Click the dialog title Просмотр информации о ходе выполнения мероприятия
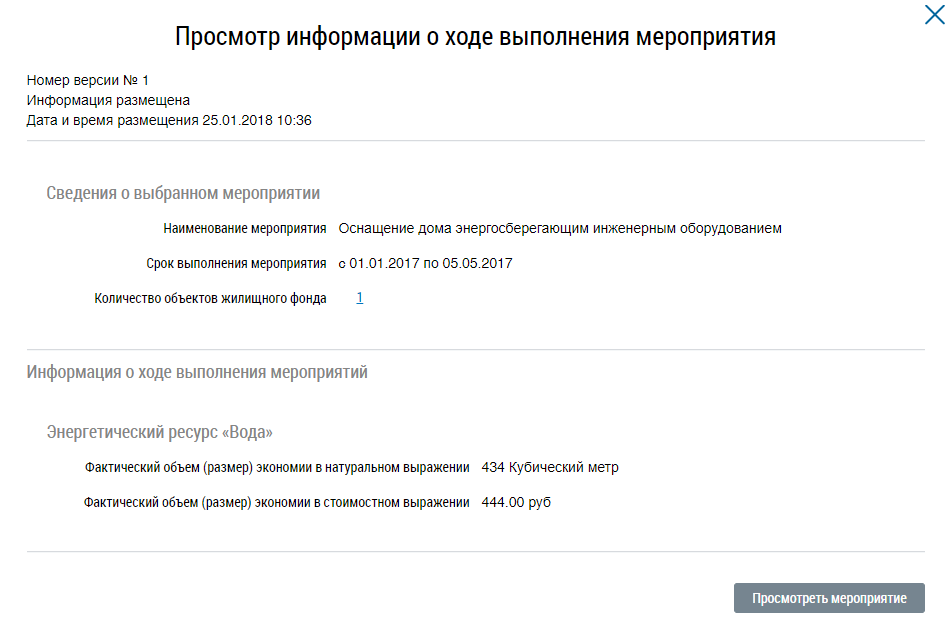The image size is (950, 623). coord(475,38)
